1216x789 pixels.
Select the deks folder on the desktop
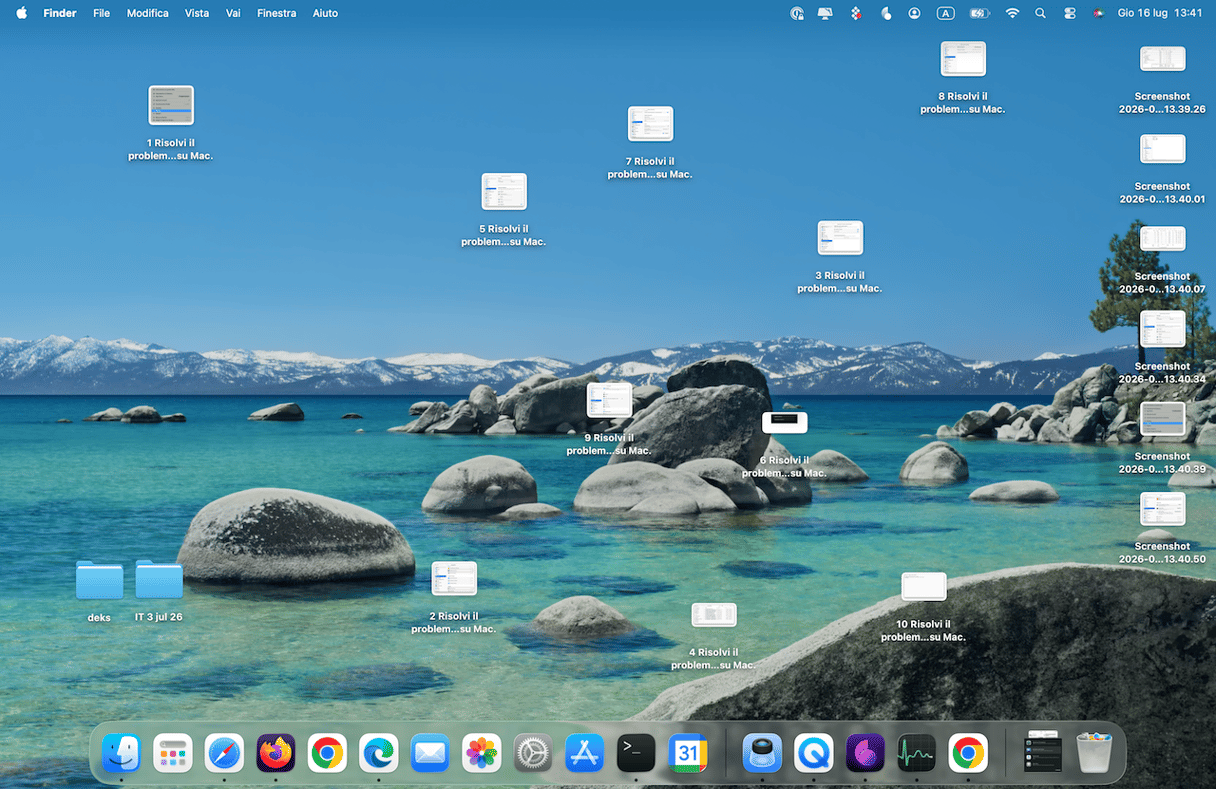coord(99,580)
